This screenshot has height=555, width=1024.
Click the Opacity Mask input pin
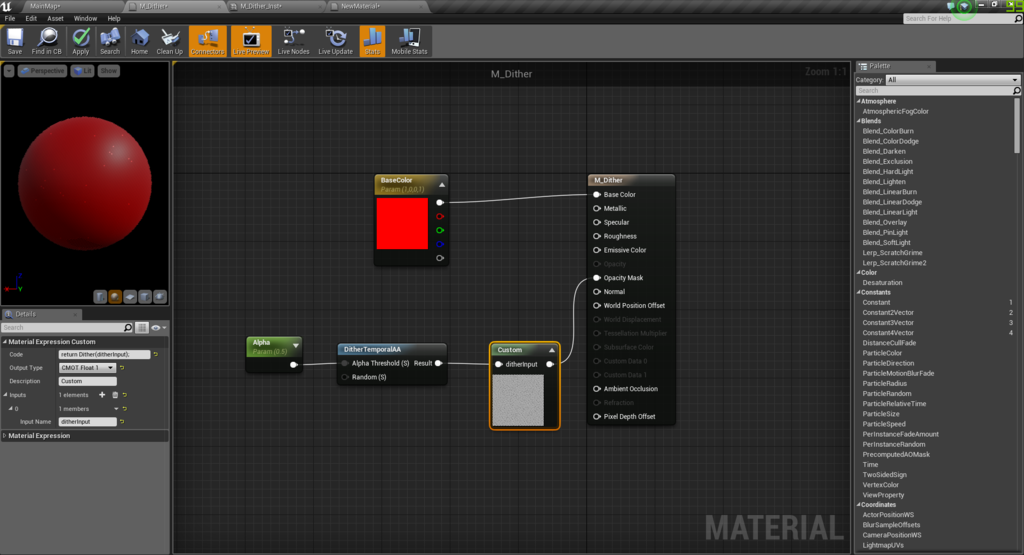(x=597, y=278)
